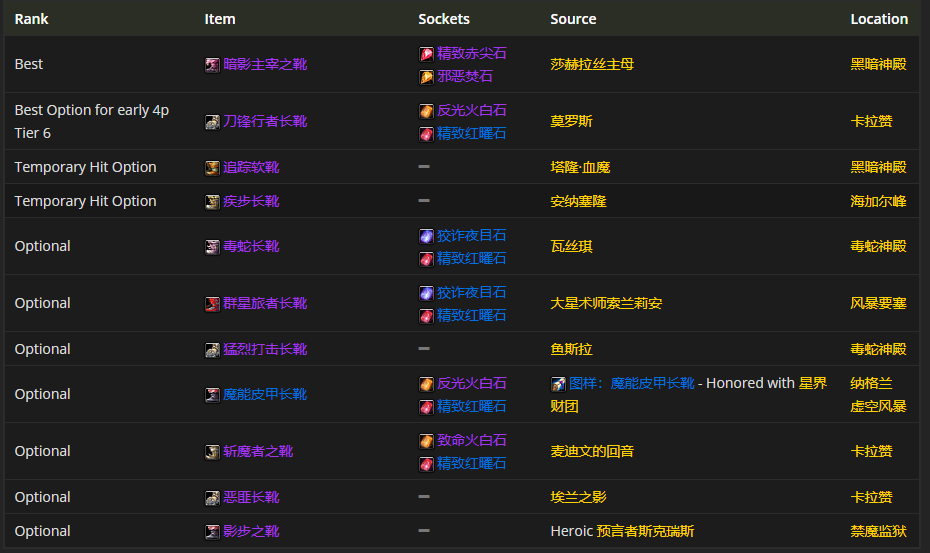Screen dimensions: 930x553
Task: Click the 追踪软靴 item icon
Action: [212, 168]
